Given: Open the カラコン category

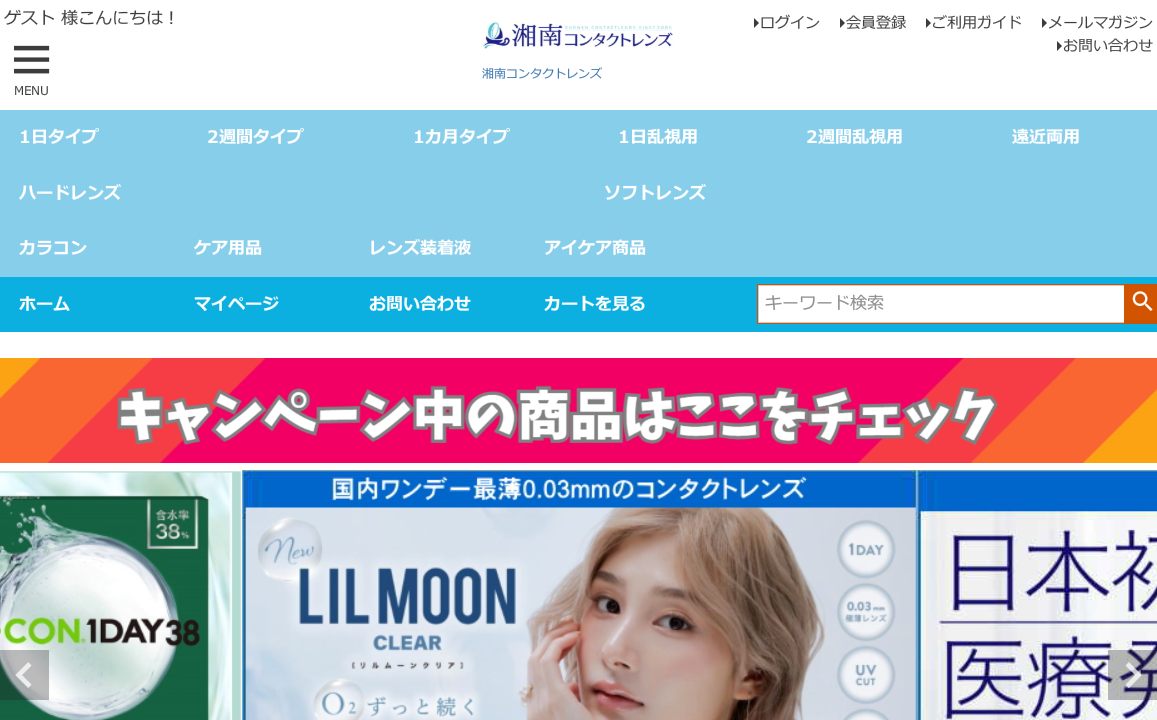Looking at the screenshot, I should [x=52, y=249].
